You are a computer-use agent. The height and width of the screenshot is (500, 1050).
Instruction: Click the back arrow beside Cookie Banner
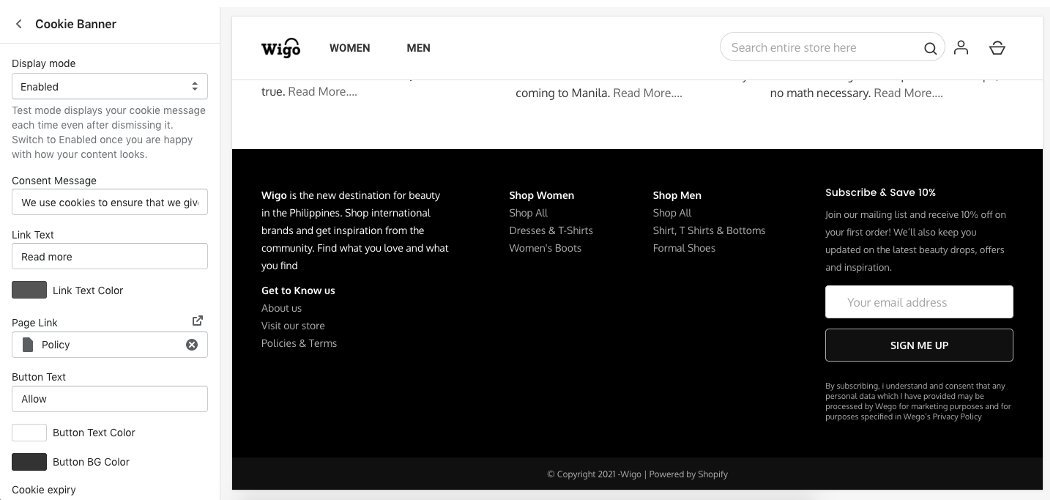click(19, 23)
